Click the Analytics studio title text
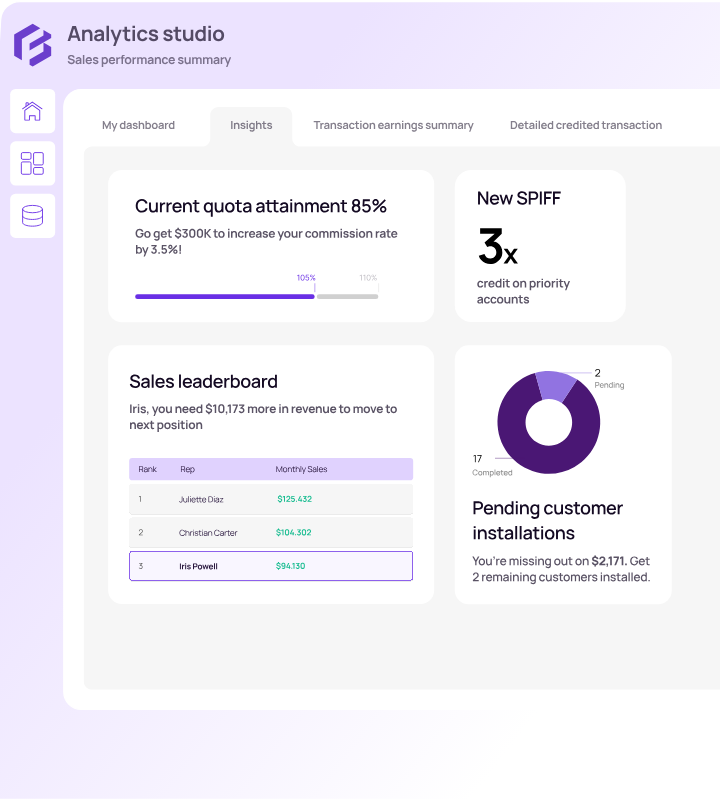720x800 pixels. tap(146, 34)
